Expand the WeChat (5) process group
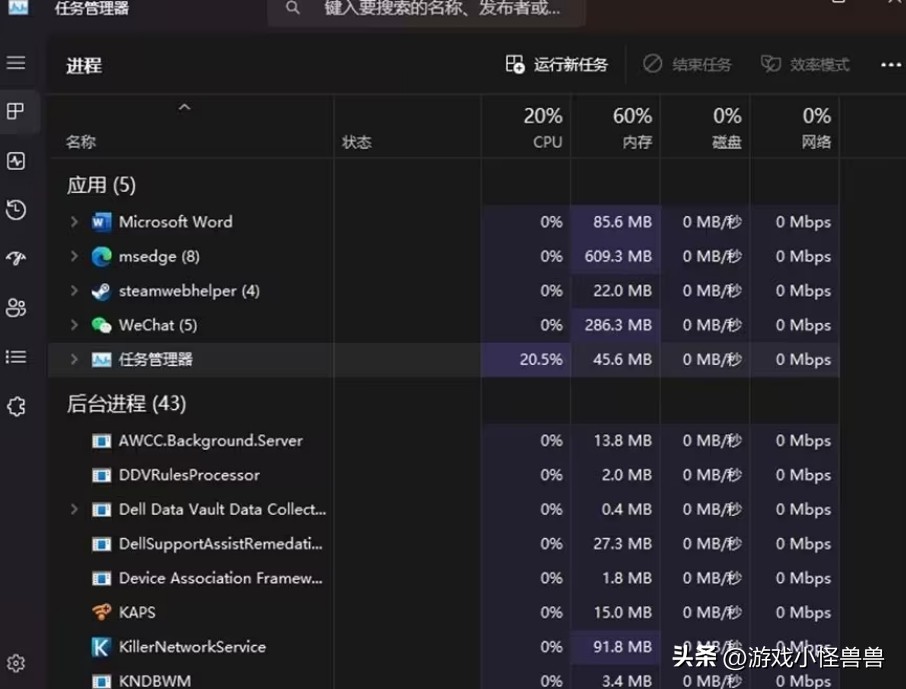906x689 pixels. [74, 325]
